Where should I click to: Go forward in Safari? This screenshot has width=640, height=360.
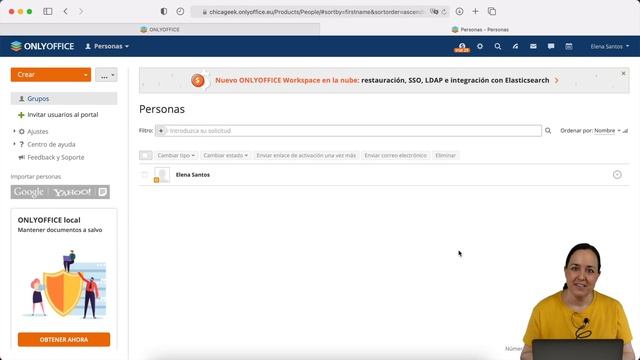[81, 11]
